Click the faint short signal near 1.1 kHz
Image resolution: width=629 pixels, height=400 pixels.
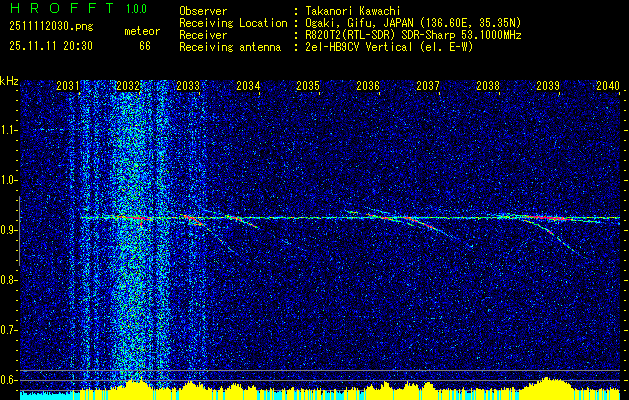coord(50,130)
